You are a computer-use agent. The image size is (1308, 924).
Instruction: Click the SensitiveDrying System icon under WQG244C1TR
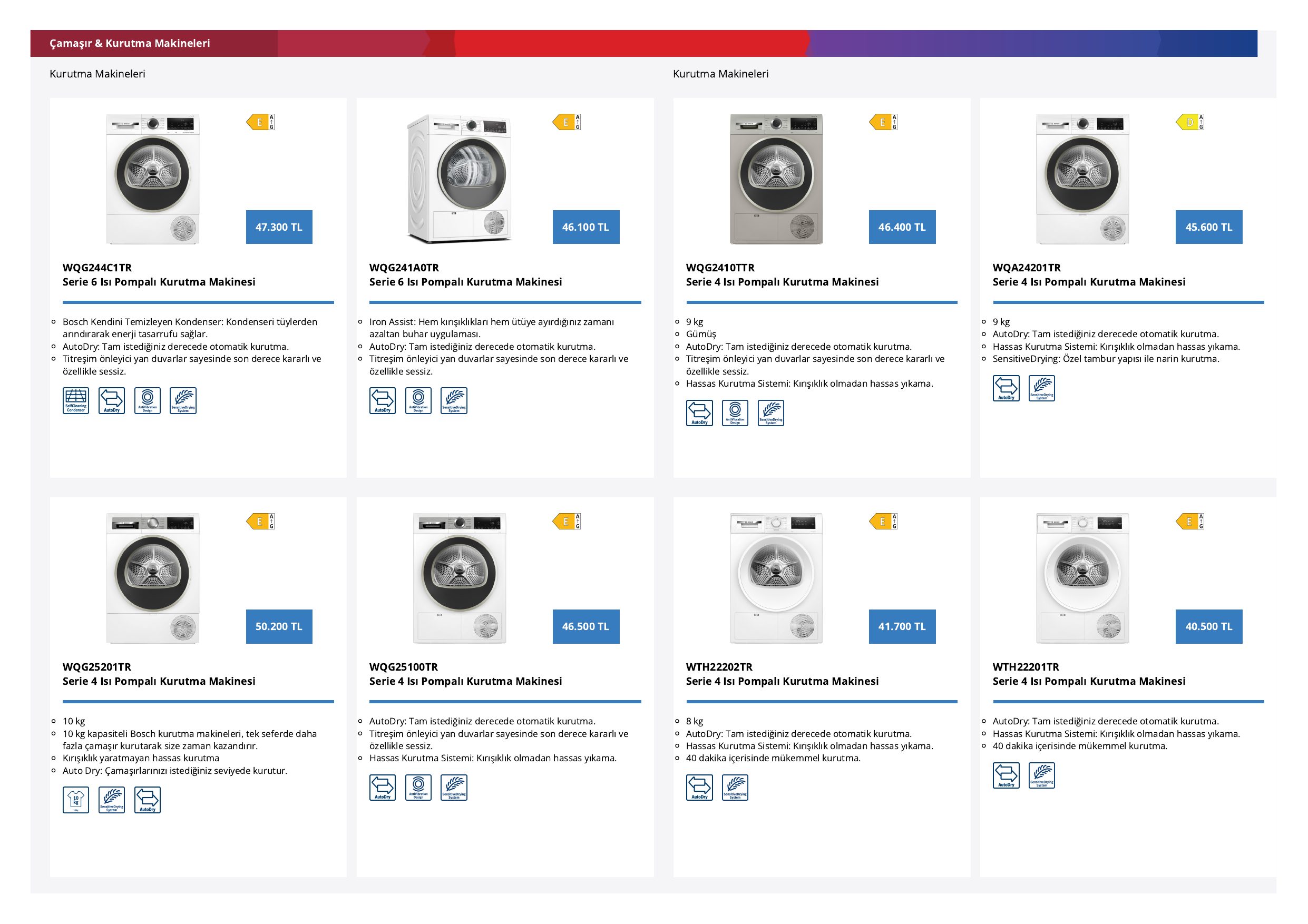point(183,400)
